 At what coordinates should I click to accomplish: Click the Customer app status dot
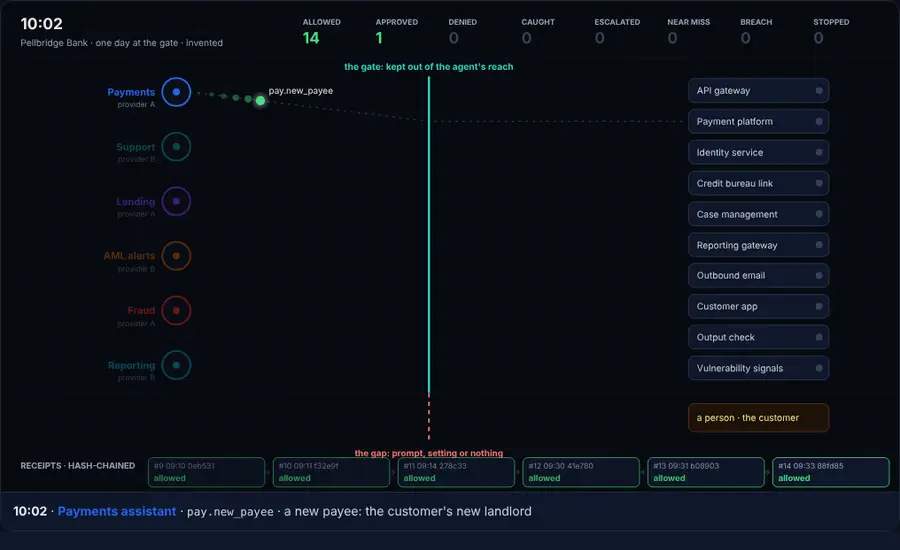click(x=819, y=307)
